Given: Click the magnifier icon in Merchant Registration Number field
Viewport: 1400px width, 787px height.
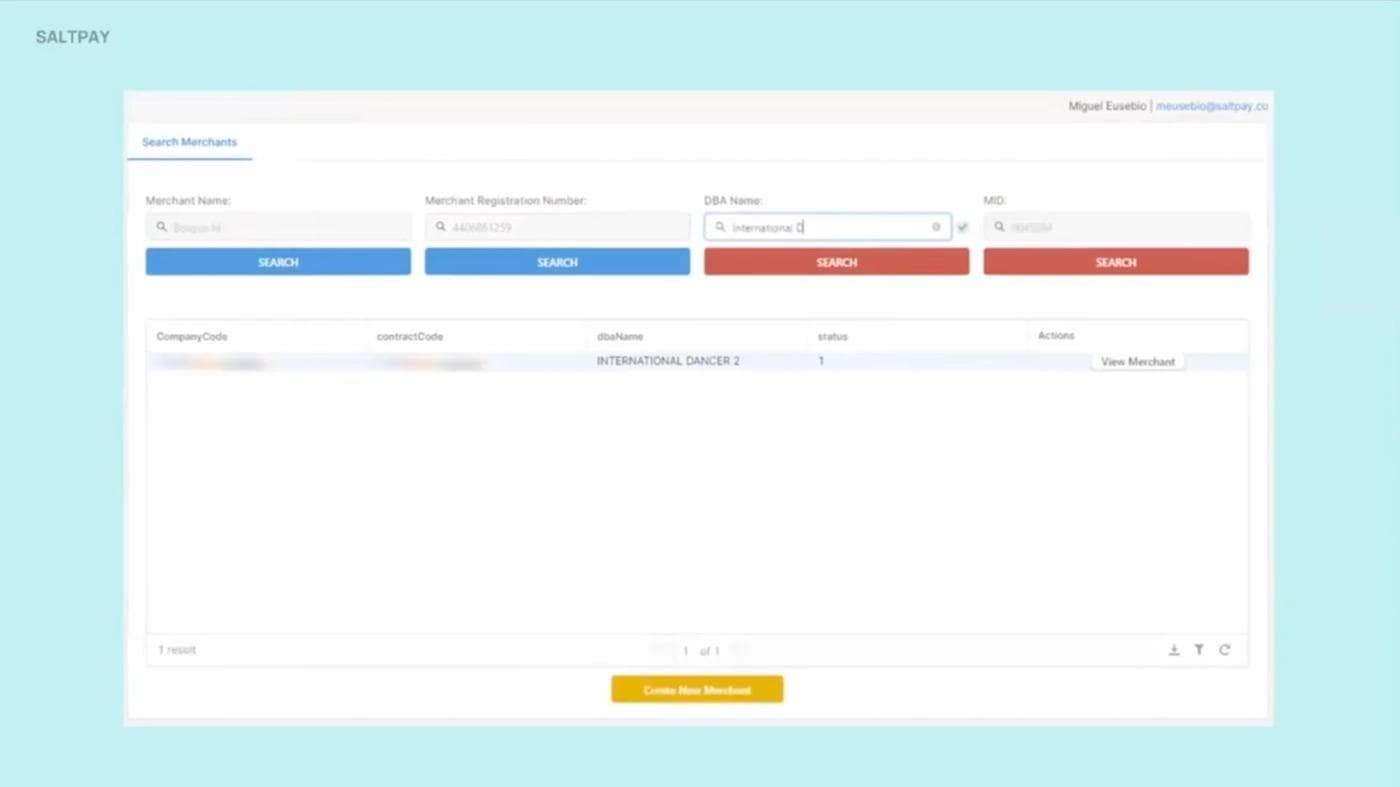Looking at the screenshot, I should click(440, 227).
